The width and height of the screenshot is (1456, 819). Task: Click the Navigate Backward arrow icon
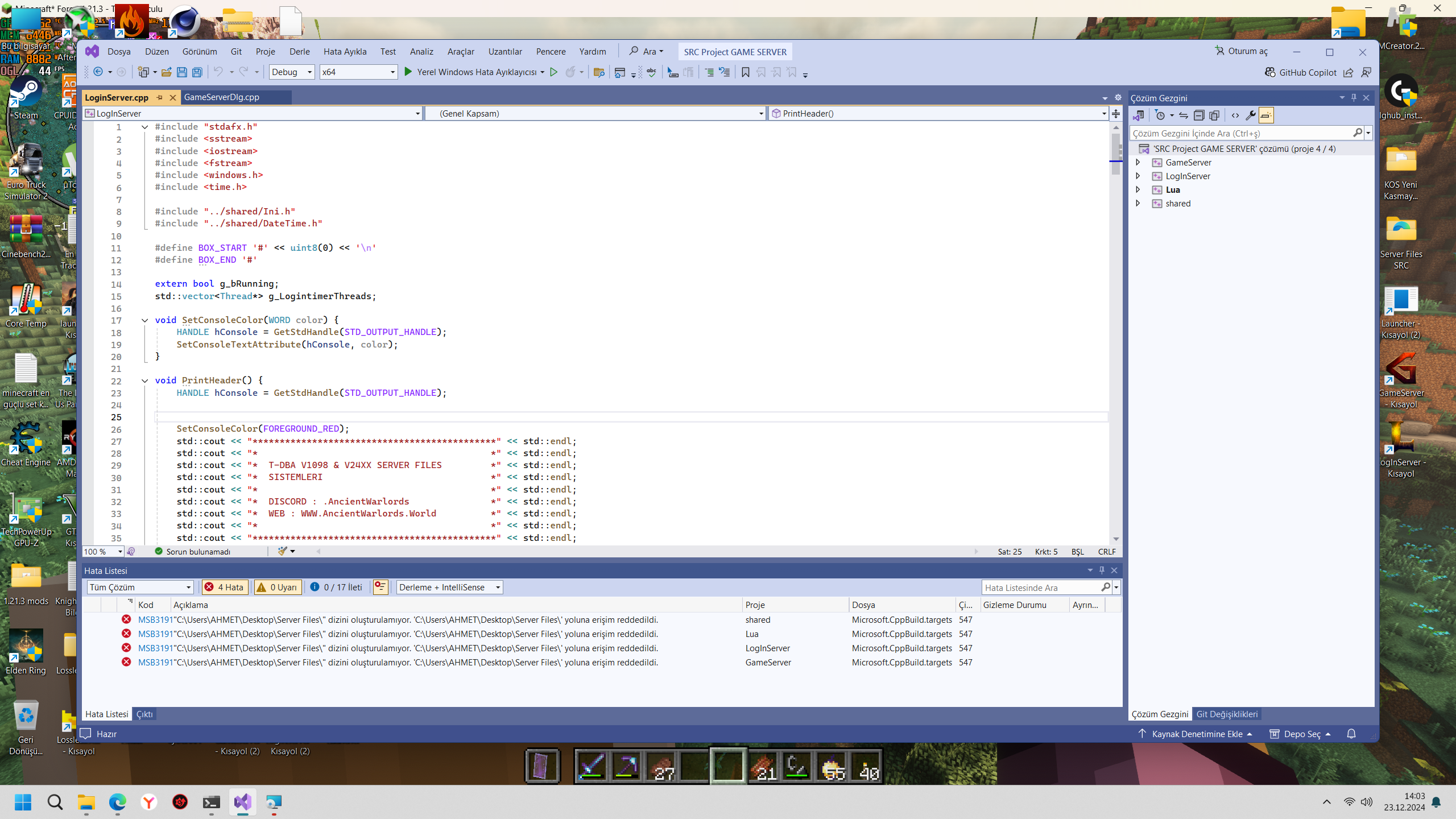[x=98, y=72]
